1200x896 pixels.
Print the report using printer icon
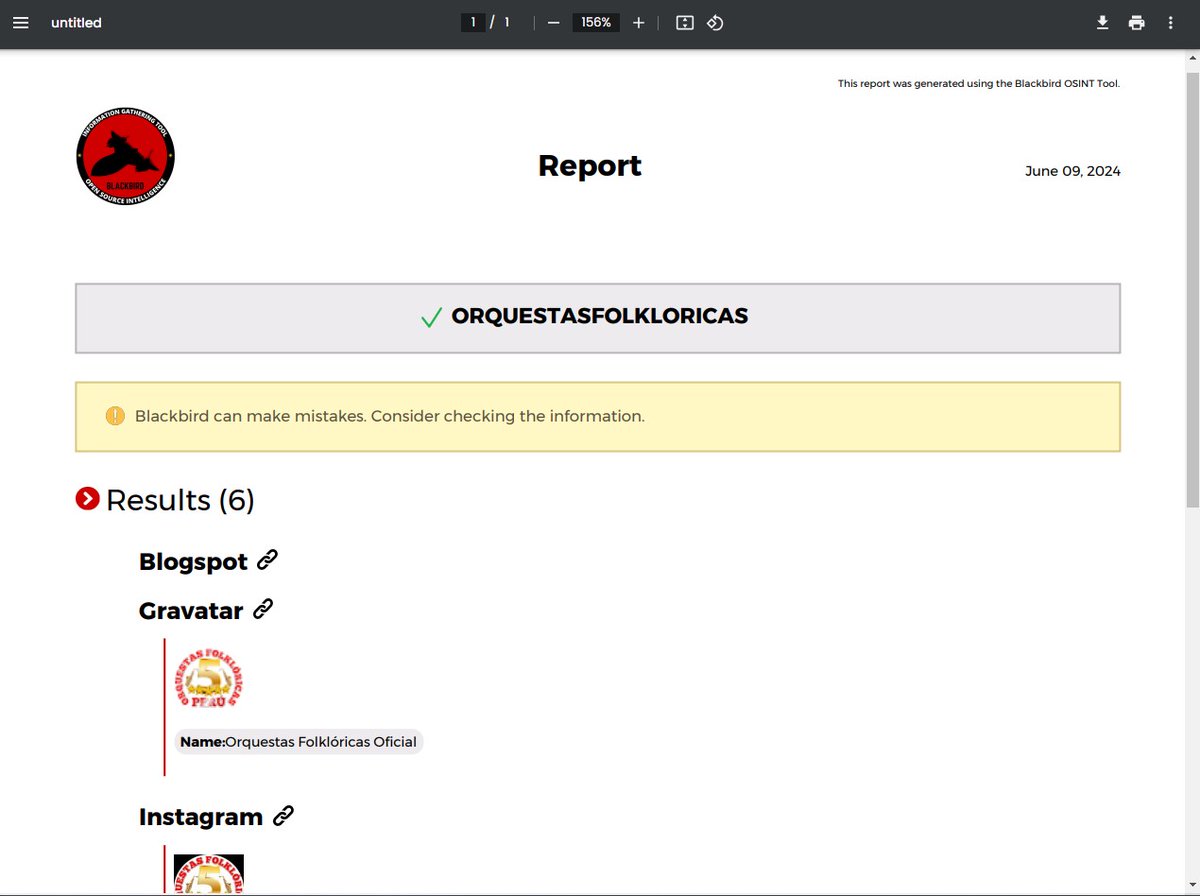coord(1137,22)
